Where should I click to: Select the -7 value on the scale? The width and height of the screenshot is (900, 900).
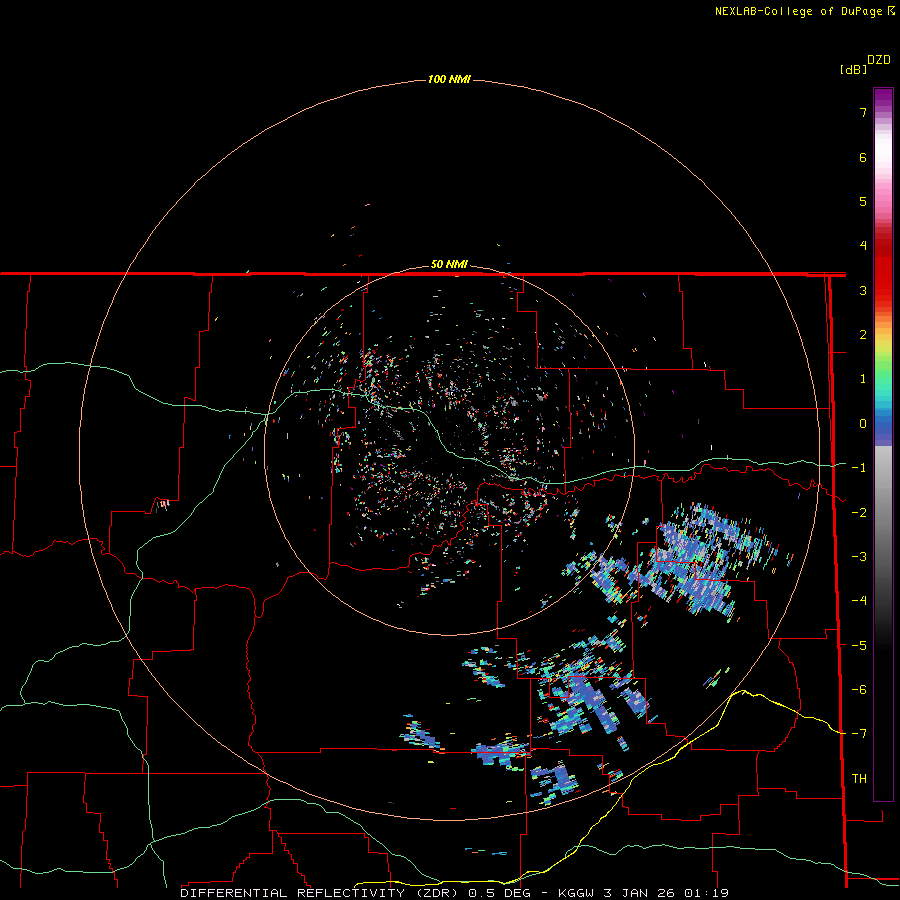tap(859, 734)
